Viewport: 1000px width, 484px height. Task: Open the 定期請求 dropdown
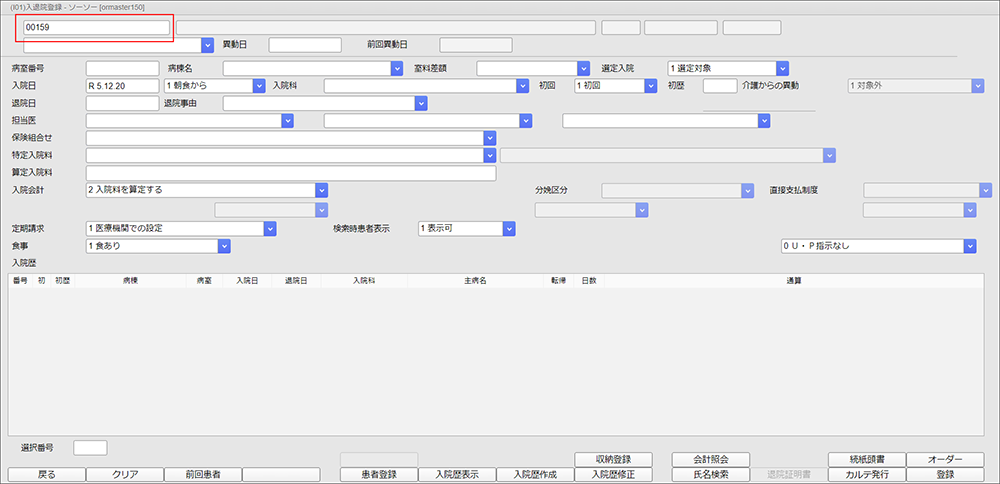coord(269,228)
